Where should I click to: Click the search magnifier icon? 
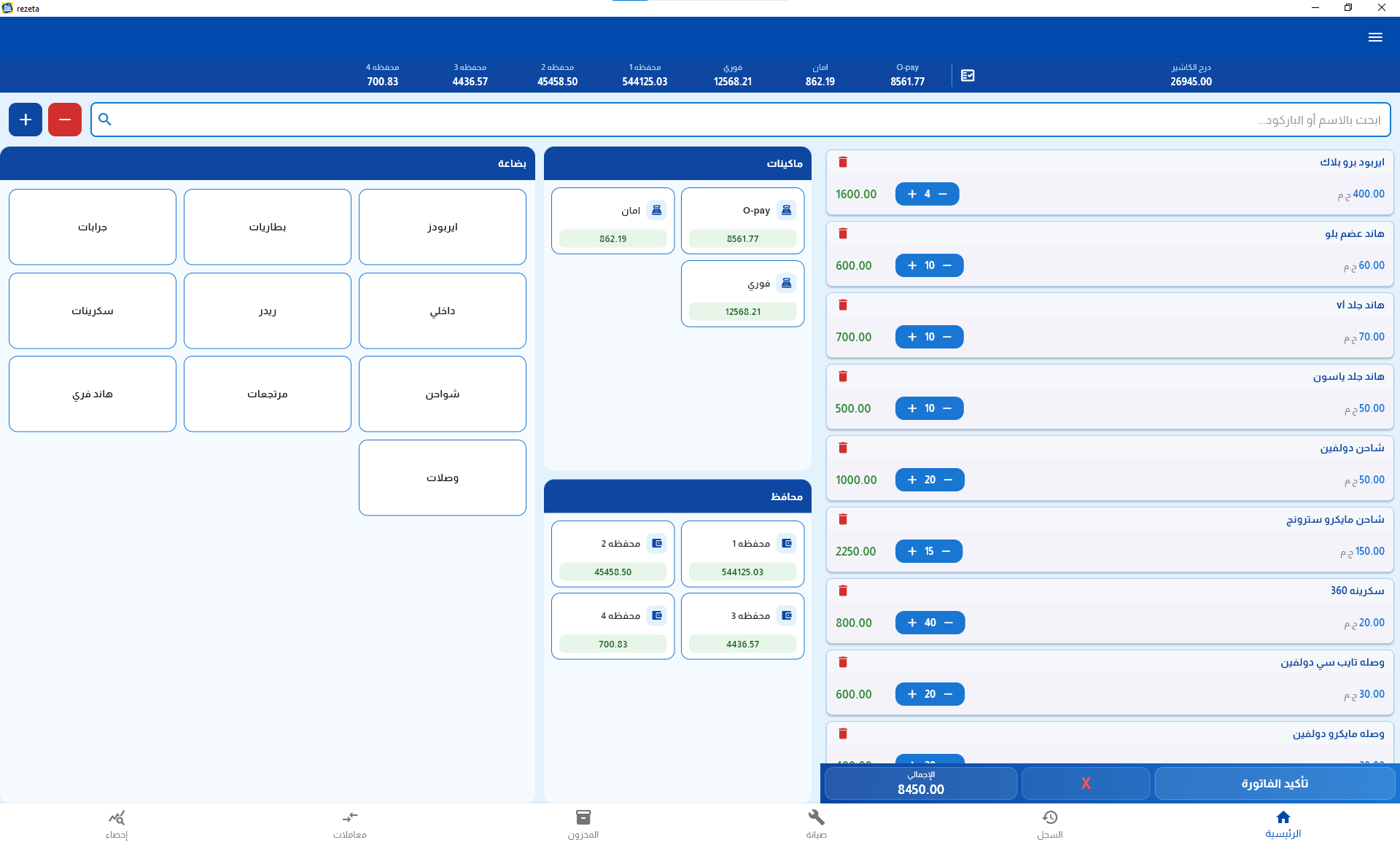point(105,120)
